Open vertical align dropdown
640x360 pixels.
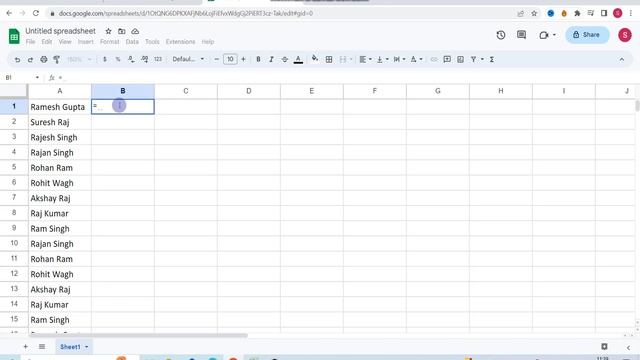point(382,60)
